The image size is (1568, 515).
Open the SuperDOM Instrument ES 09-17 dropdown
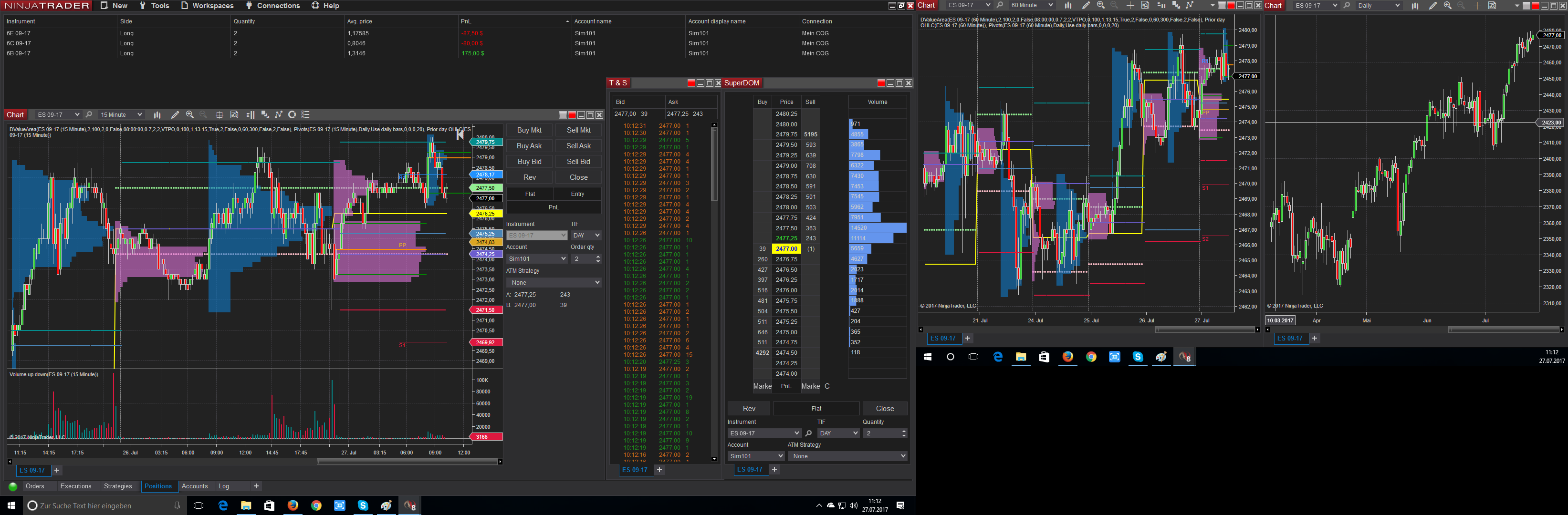[x=764, y=433]
